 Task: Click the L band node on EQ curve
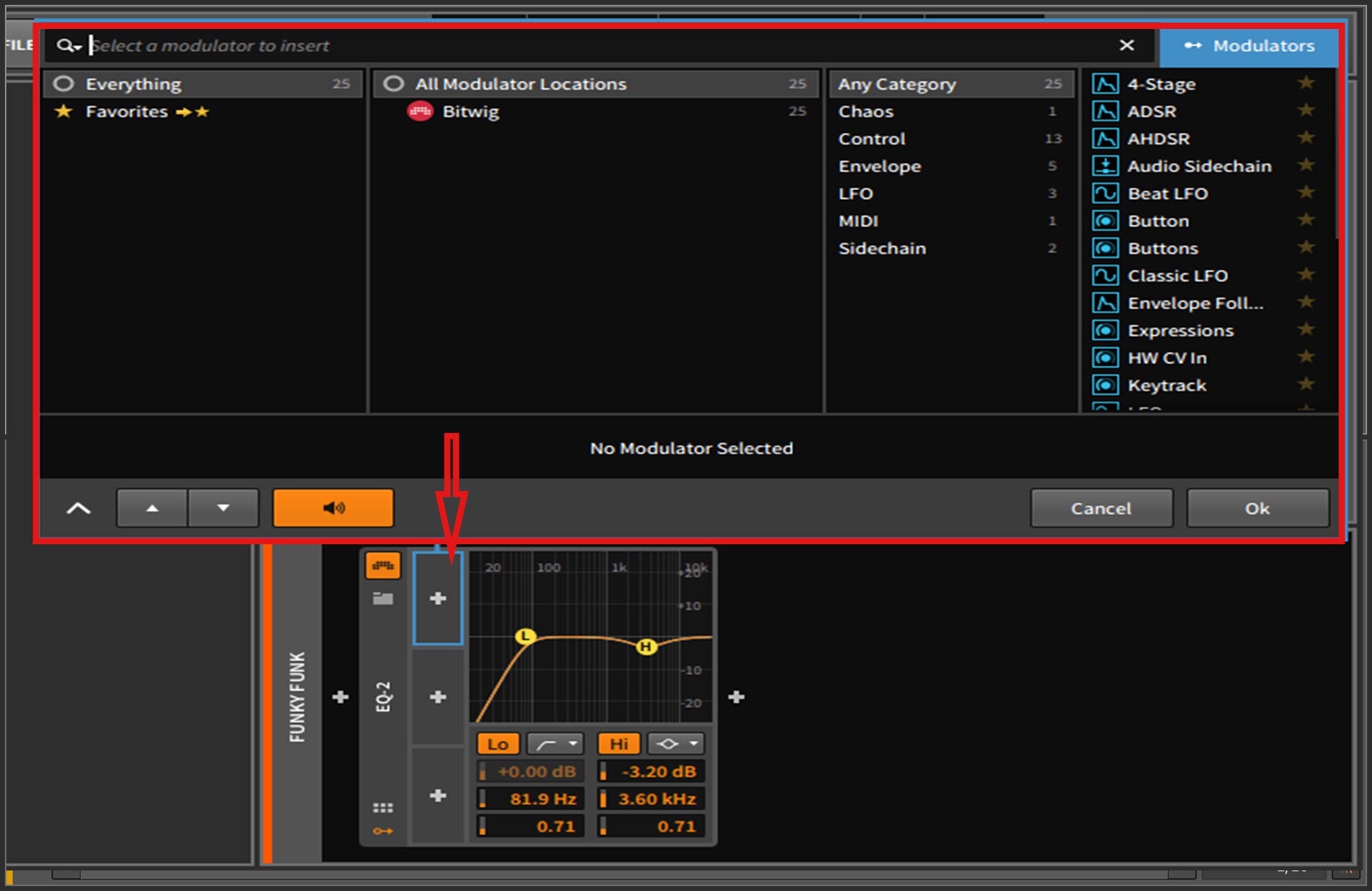(525, 637)
